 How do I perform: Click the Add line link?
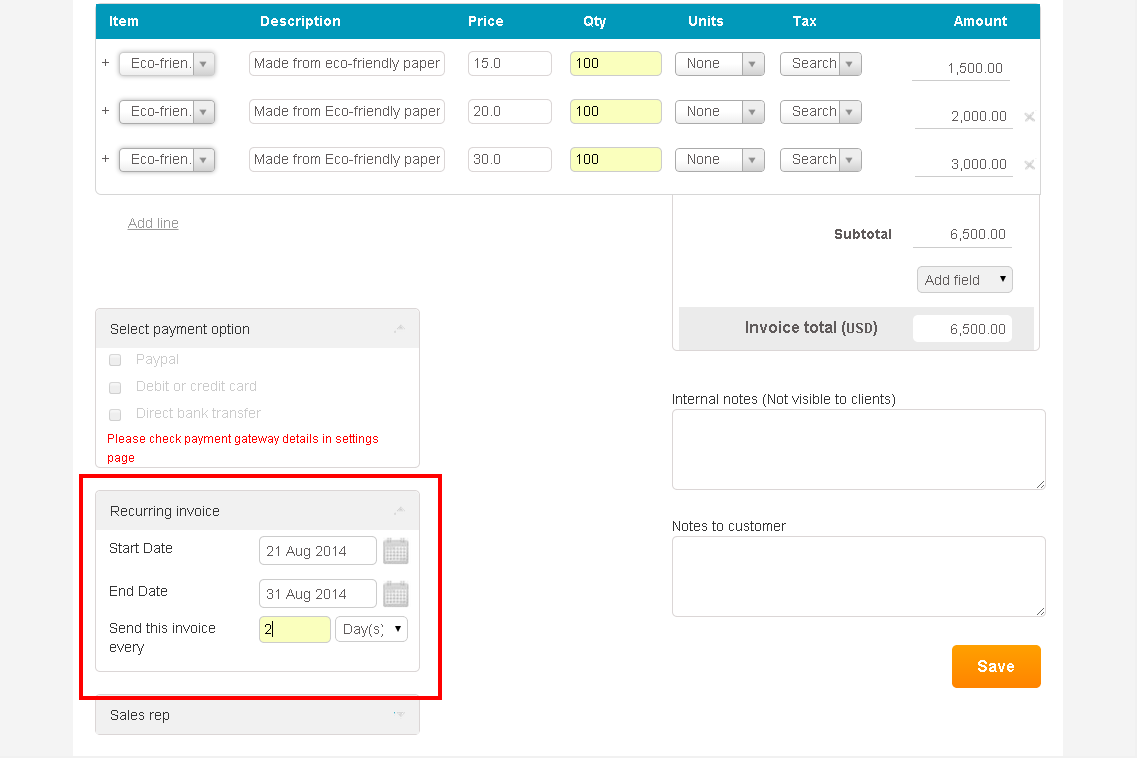[x=153, y=223]
